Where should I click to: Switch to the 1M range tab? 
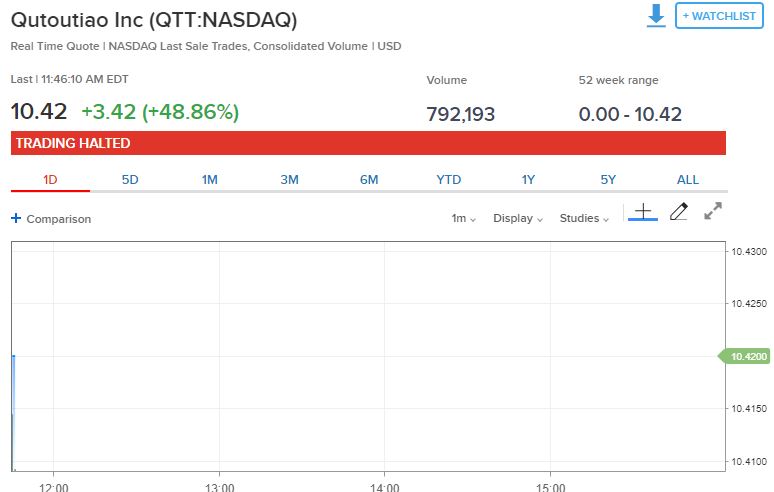click(x=210, y=180)
